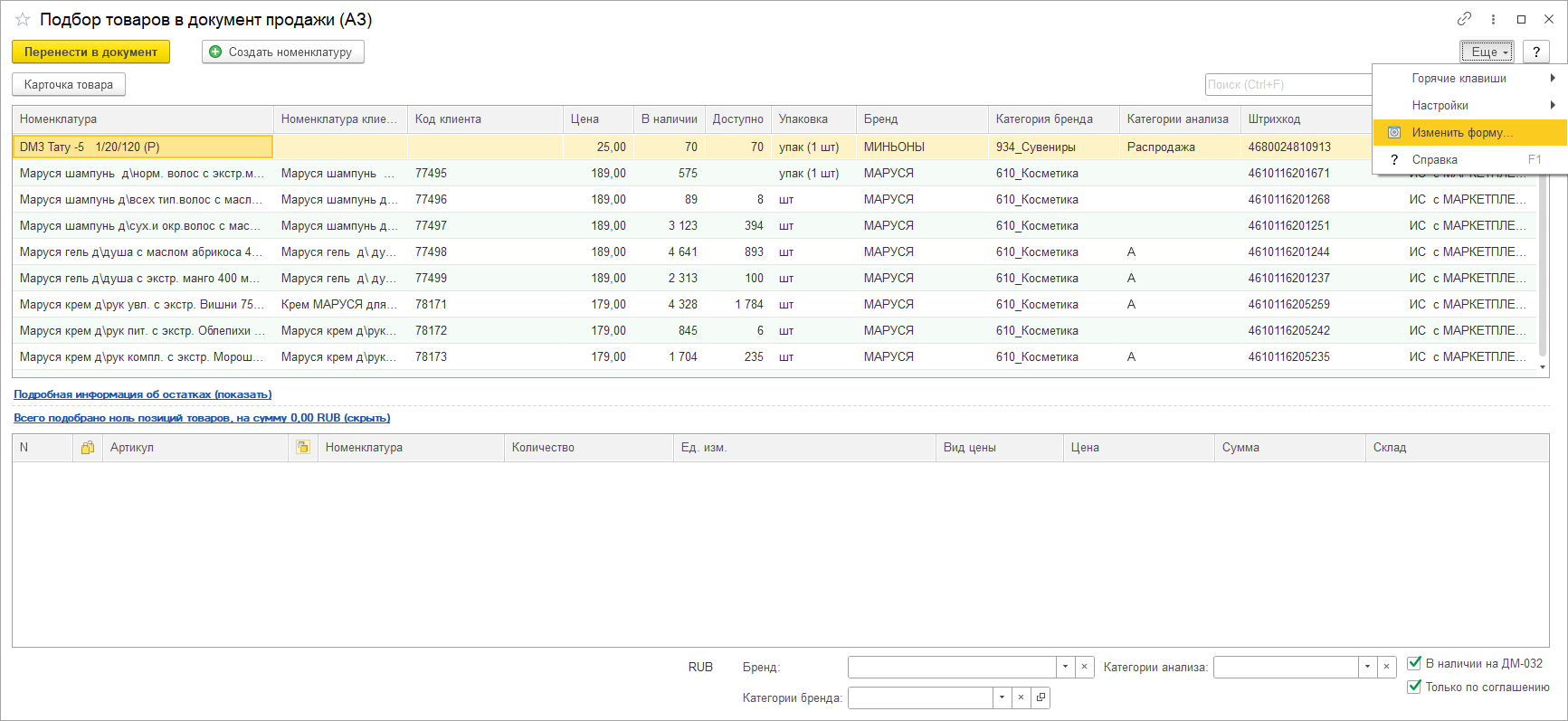Screen dimensions: 1568x721
Task: Clear the Категории анализа filter field
Action: click(1386, 667)
